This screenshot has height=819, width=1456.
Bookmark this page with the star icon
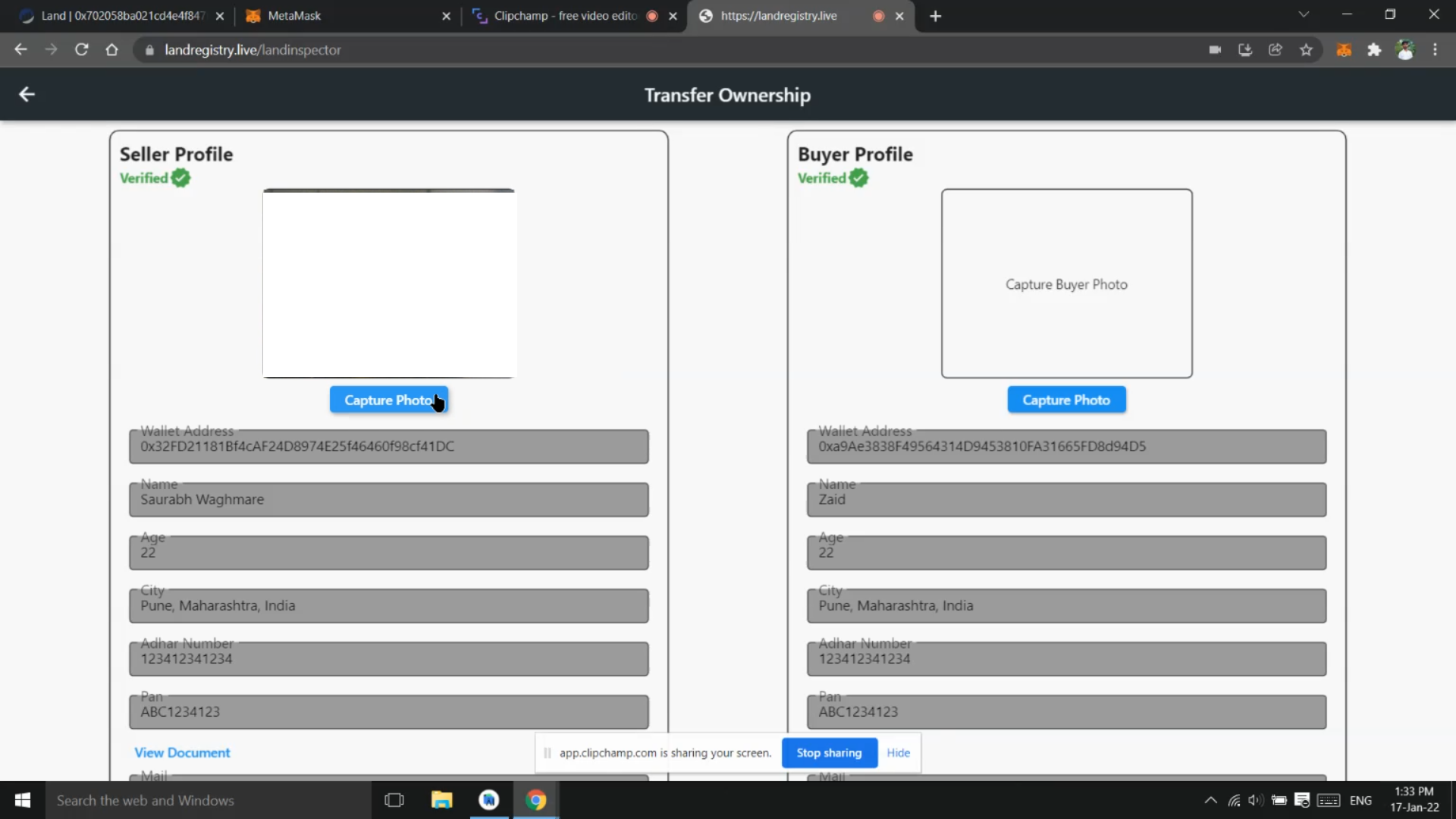1306,50
